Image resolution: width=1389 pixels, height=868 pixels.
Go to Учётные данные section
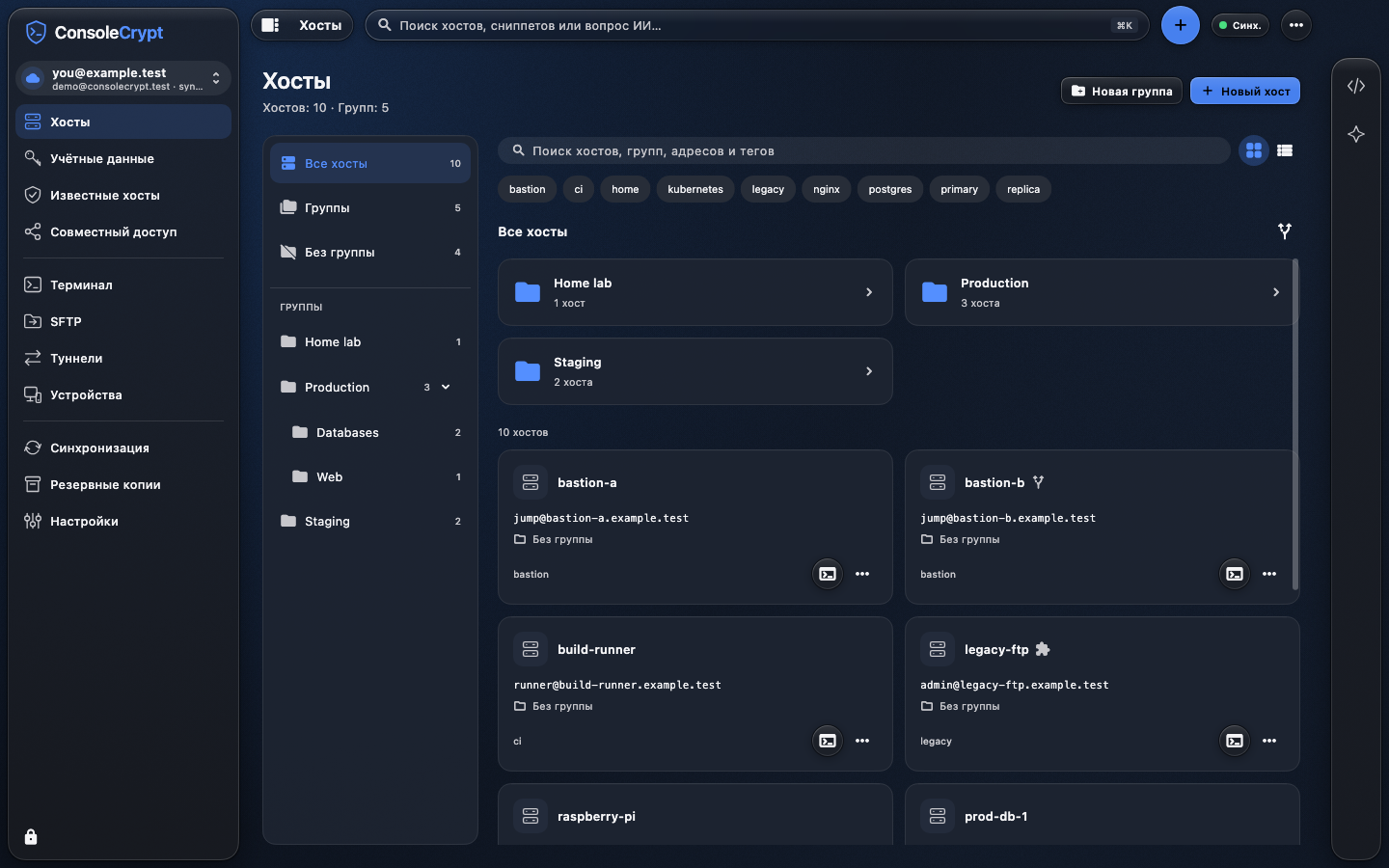(123, 158)
